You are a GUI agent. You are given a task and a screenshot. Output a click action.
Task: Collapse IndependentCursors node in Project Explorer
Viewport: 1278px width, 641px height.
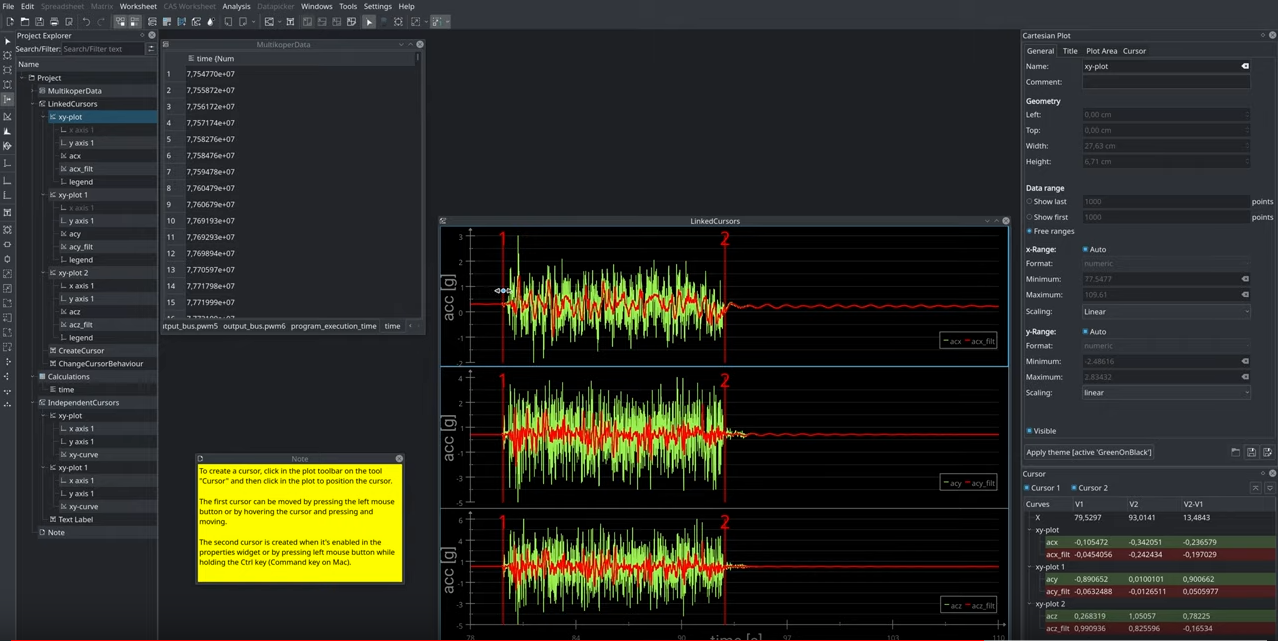[x=33, y=403]
